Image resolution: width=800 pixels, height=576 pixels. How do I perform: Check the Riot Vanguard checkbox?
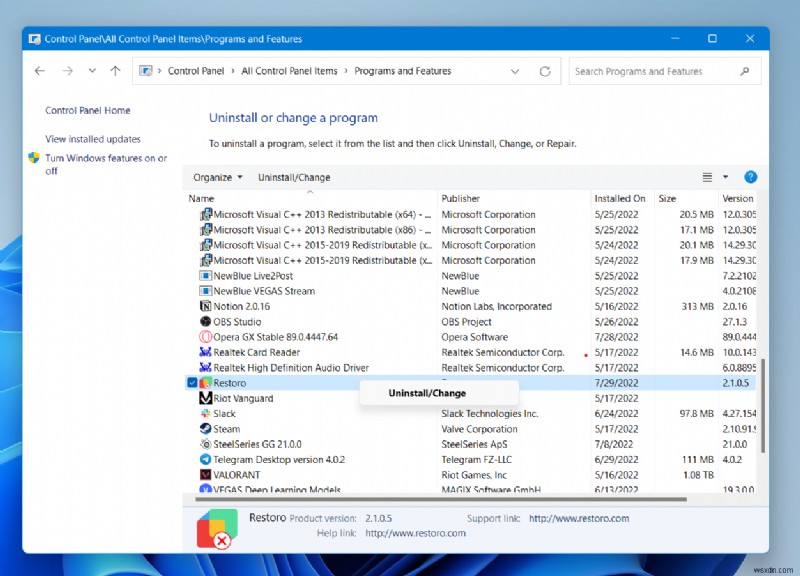click(192, 398)
